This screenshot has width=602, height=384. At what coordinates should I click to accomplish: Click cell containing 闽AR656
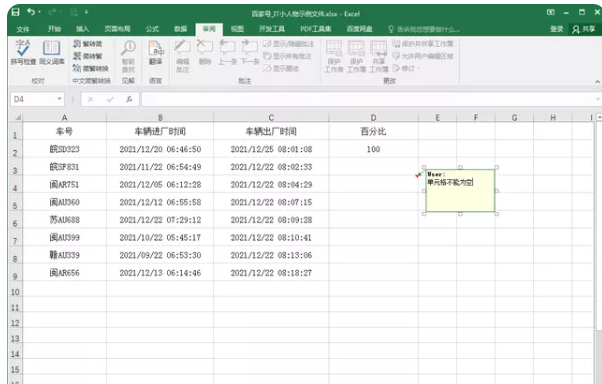click(x=64, y=273)
